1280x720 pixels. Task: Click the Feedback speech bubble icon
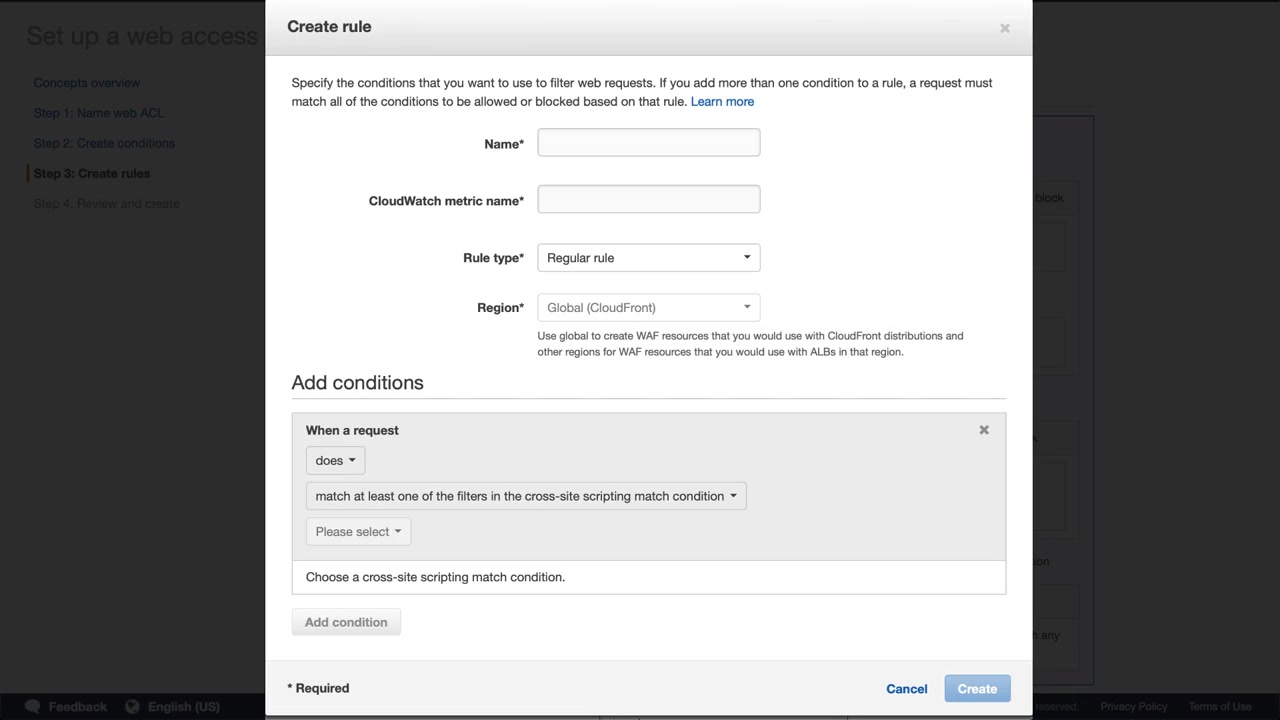[32, 706]
